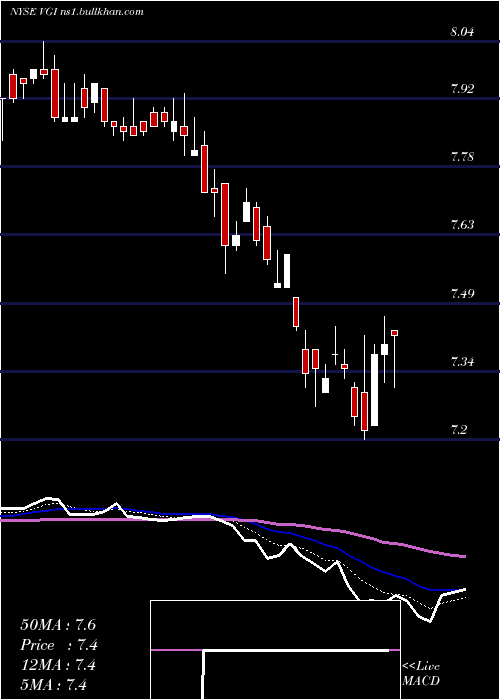Click the 5MA : 7.4 legend value
The height and width of the screenshot is (700, 500).
[53, 685]
